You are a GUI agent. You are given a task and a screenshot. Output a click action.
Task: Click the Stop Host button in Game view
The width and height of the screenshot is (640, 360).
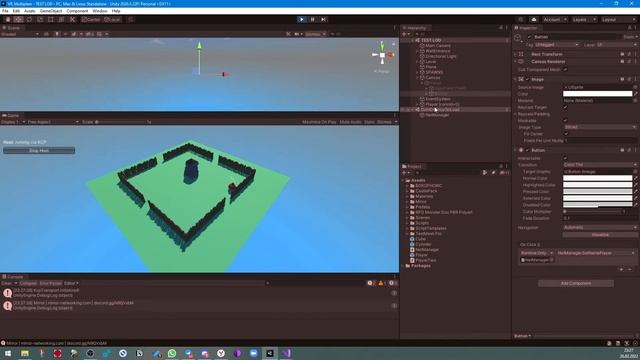click(x=39, y=151)
